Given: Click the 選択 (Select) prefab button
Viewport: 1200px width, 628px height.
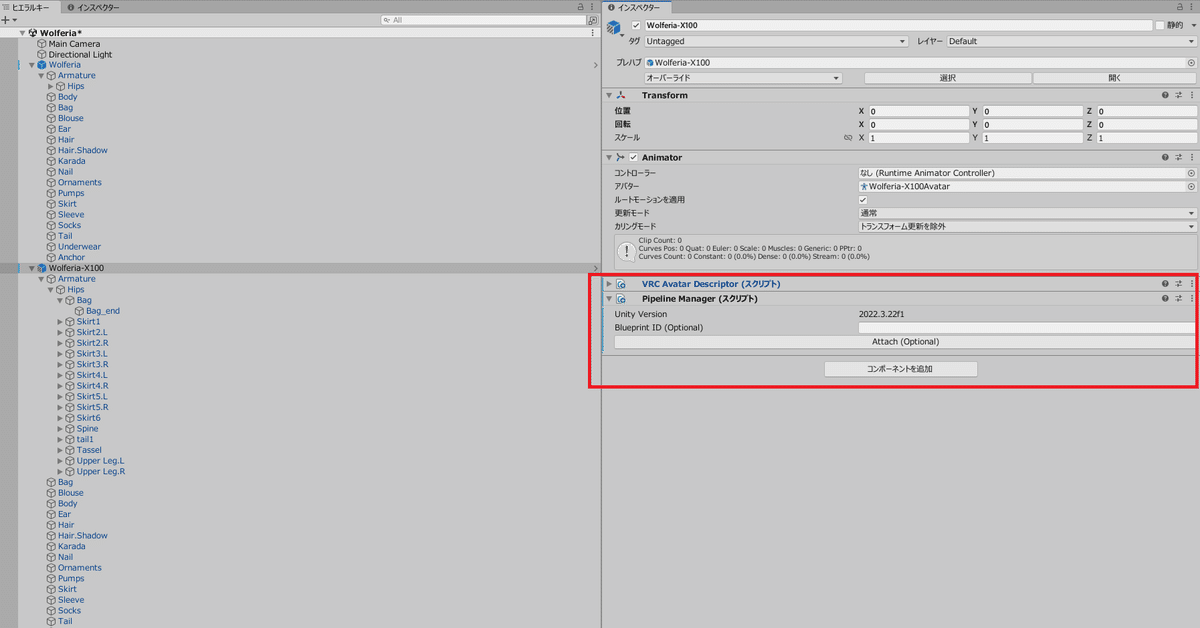Looking at the screenshot, I should (947, 78).
